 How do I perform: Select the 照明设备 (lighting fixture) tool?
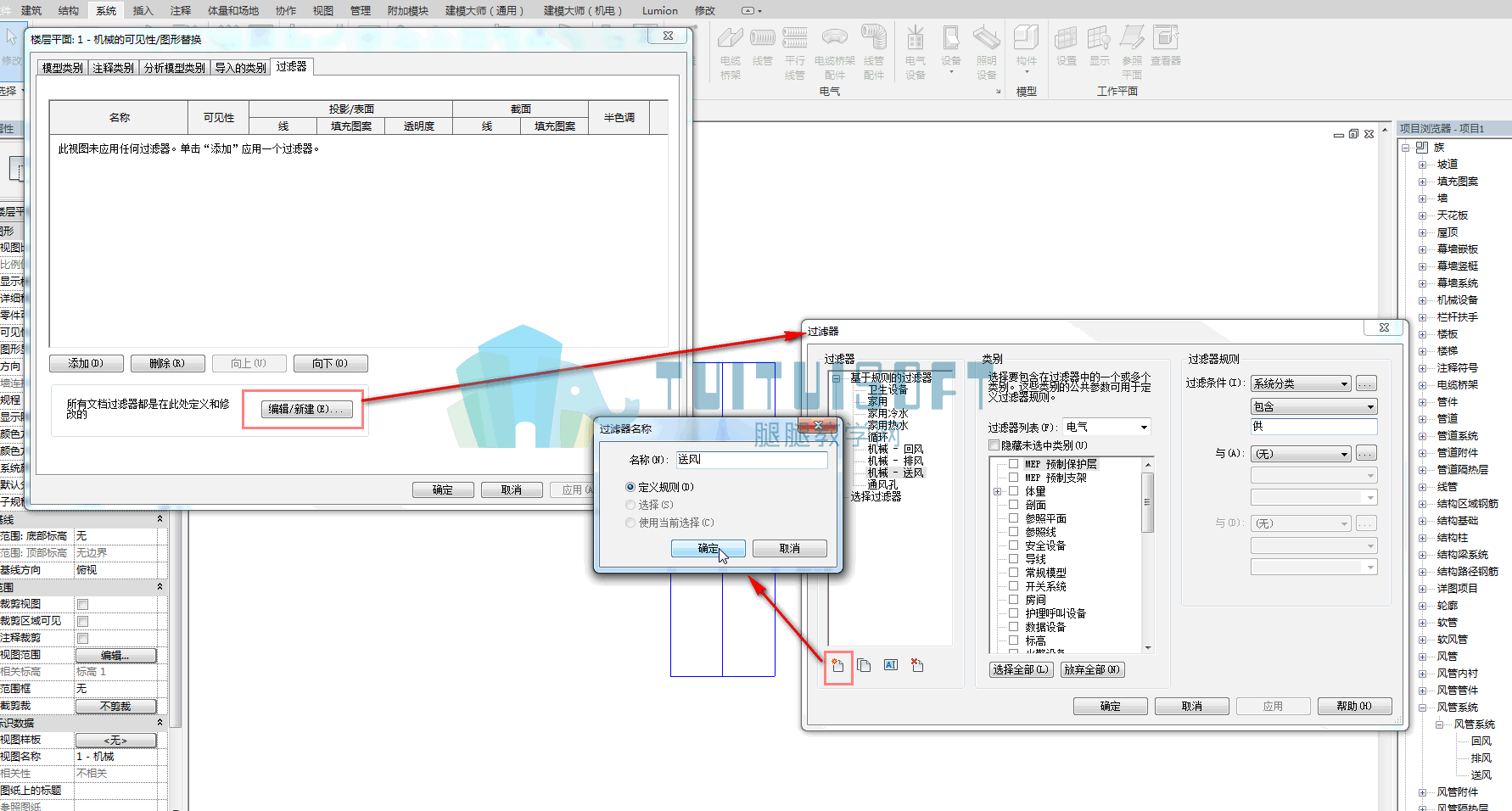[987, 52]
